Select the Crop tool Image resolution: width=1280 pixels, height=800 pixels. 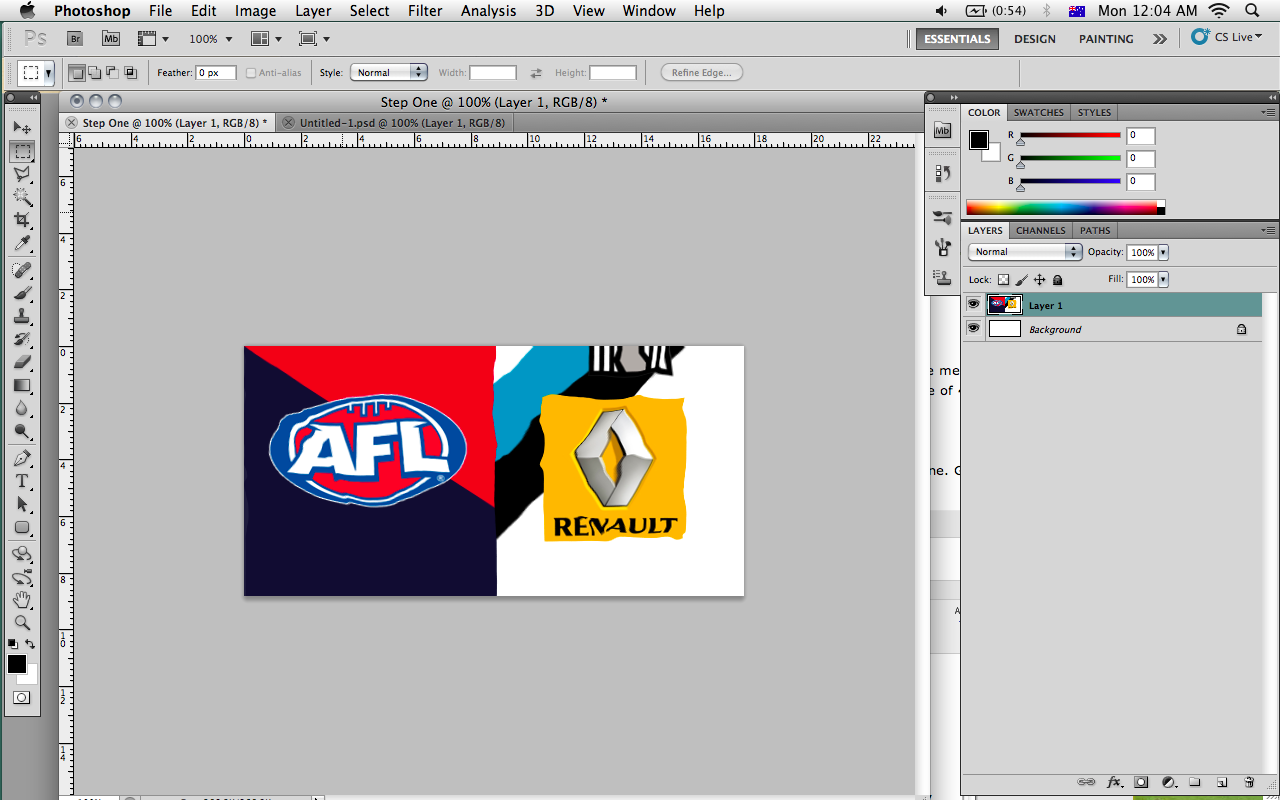tap(22, 220)
